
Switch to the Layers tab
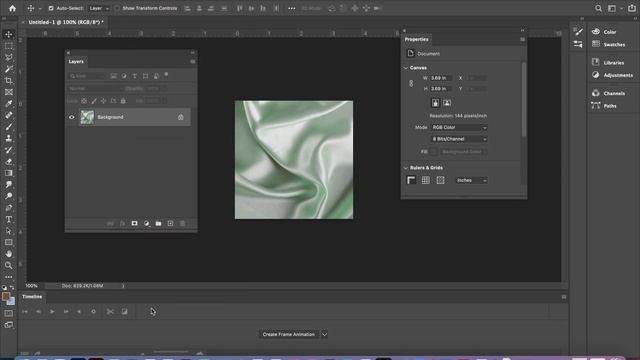tap(76, 62)
